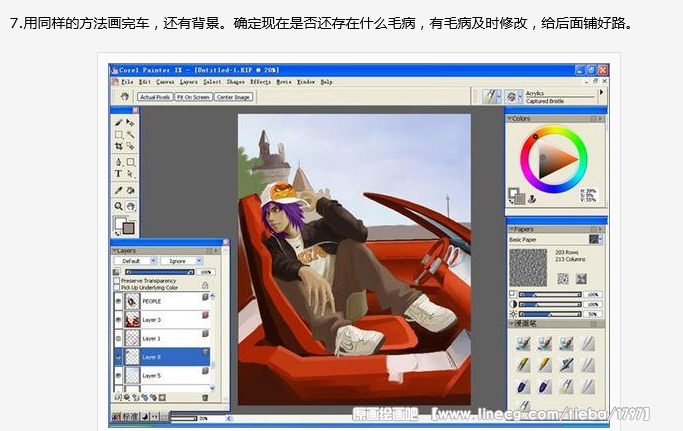Image resolution: width=683 pixels, height=431 pixels.
Task: Select the Brush tool in toolbox
Action: 118,122
